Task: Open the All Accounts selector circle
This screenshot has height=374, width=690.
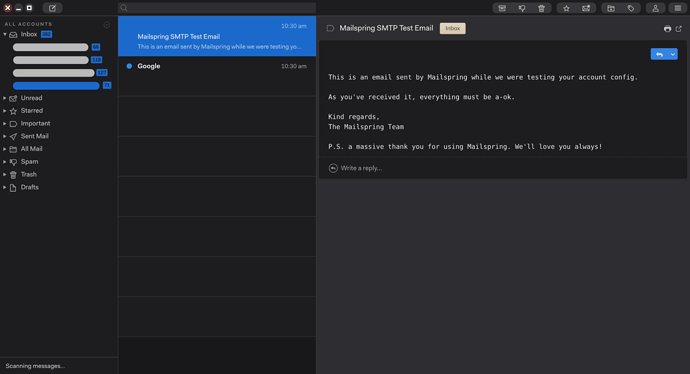Action: click(x=106, y=25)
